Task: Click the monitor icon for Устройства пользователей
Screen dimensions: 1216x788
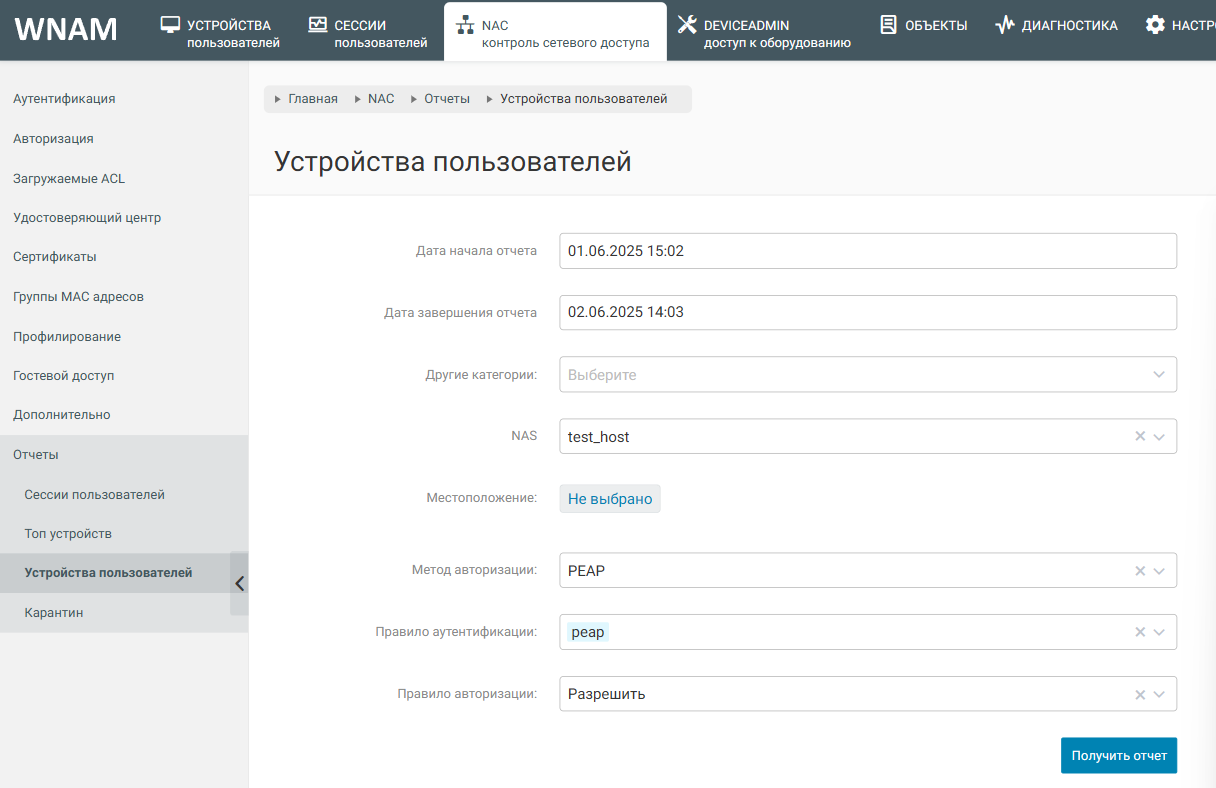Action: click(x=171, y=24)
